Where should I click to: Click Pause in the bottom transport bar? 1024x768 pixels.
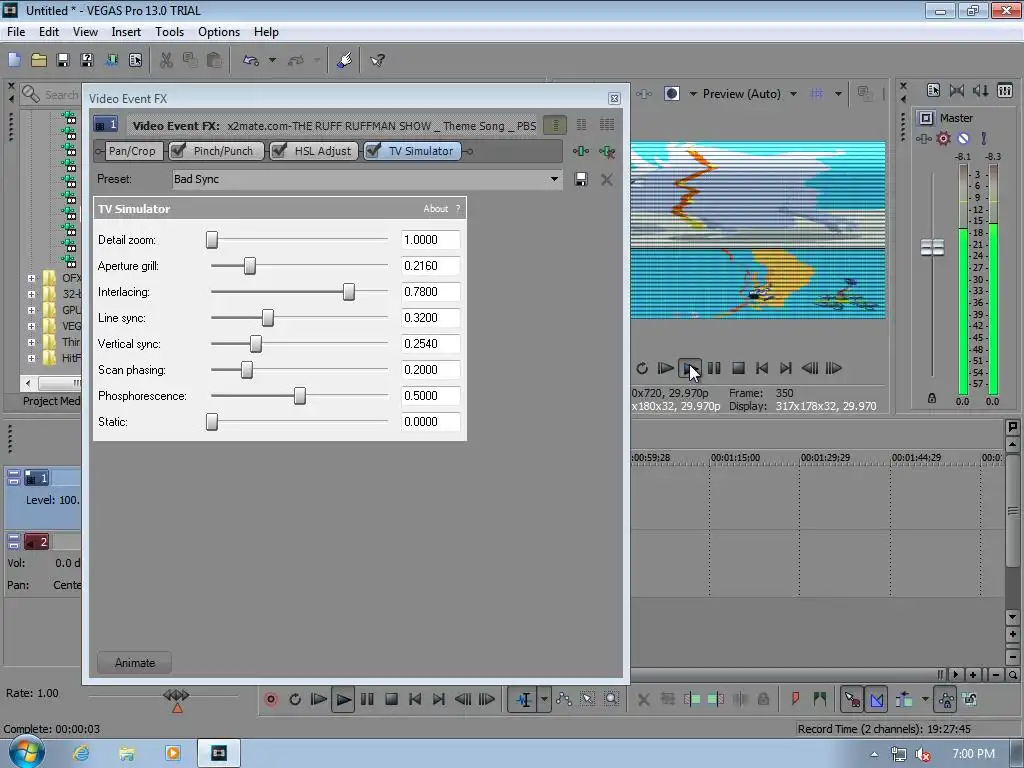367,699
